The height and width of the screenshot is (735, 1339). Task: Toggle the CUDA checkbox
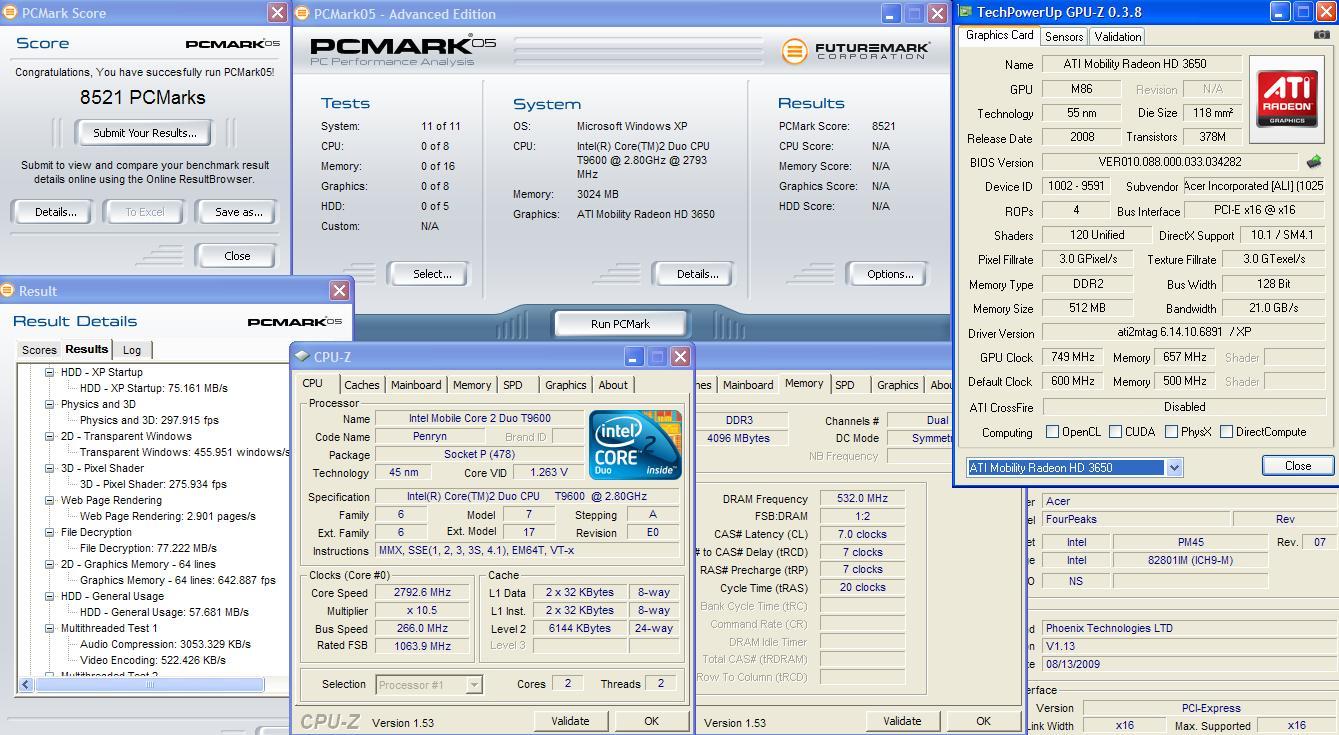tap(1115, 432)
